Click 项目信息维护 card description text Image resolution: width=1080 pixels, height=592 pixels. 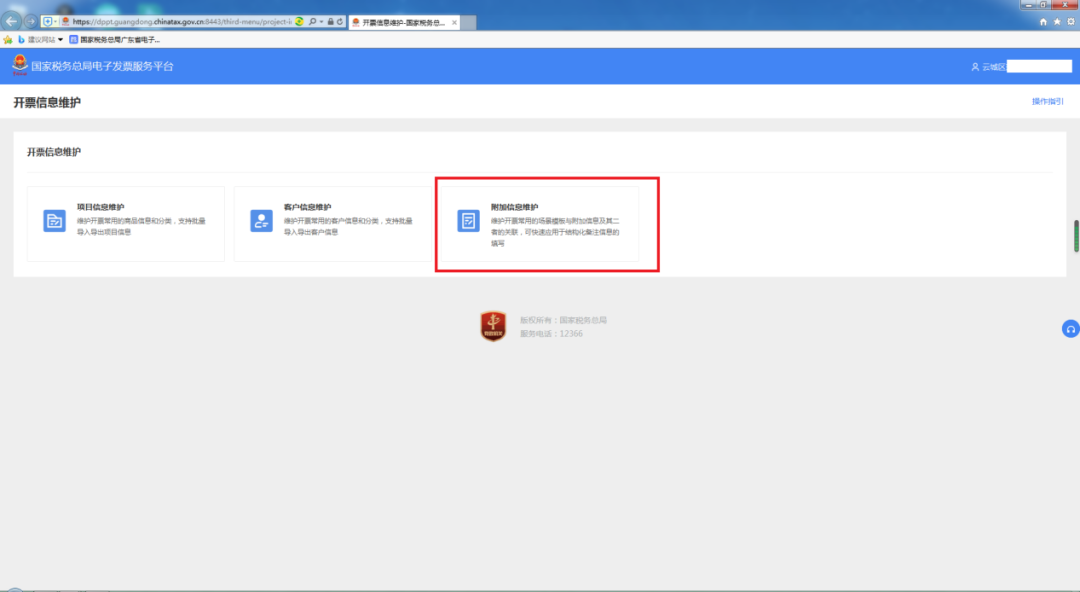141,226
